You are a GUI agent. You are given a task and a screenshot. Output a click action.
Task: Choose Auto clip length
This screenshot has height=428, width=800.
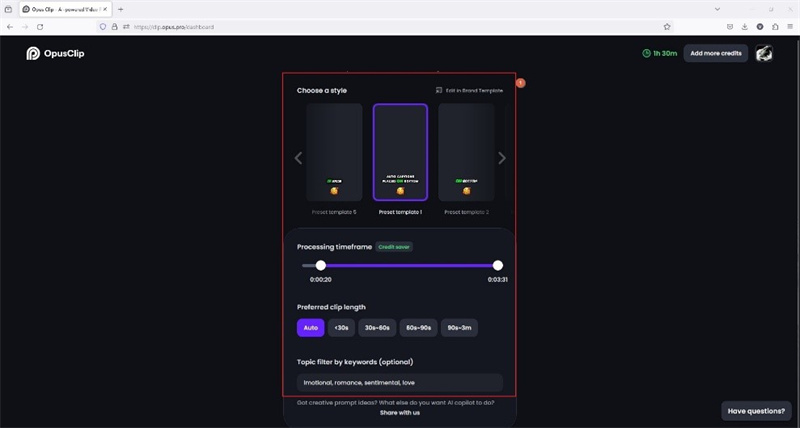(x=311, y=328)
